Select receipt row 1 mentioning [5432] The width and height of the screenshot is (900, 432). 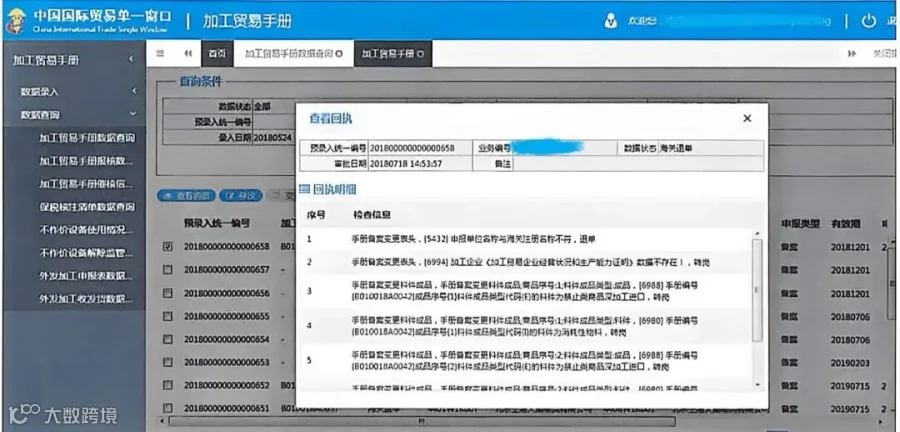525,239
